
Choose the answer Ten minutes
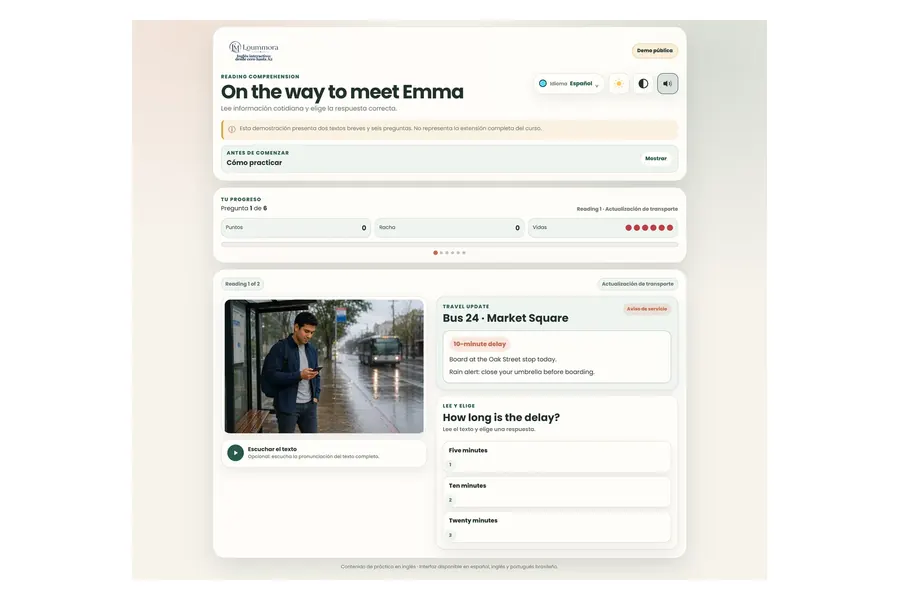click(556, 492)
